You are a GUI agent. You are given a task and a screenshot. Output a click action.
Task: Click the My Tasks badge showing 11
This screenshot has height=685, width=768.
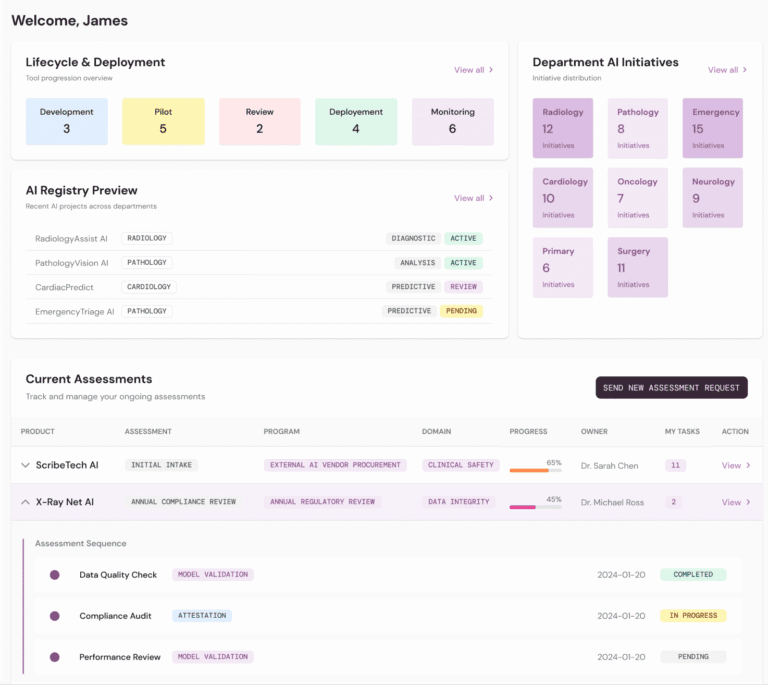tap(675, 465)
